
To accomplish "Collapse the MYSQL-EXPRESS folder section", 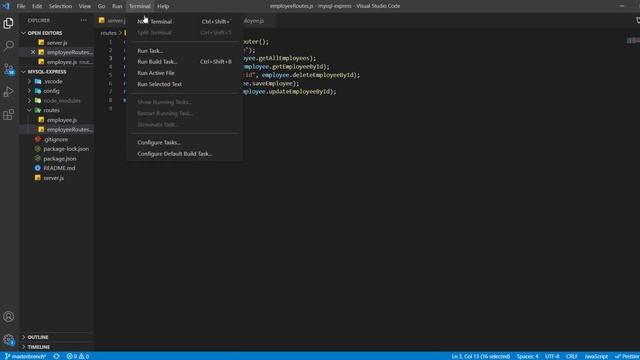I will click(47, 71).
